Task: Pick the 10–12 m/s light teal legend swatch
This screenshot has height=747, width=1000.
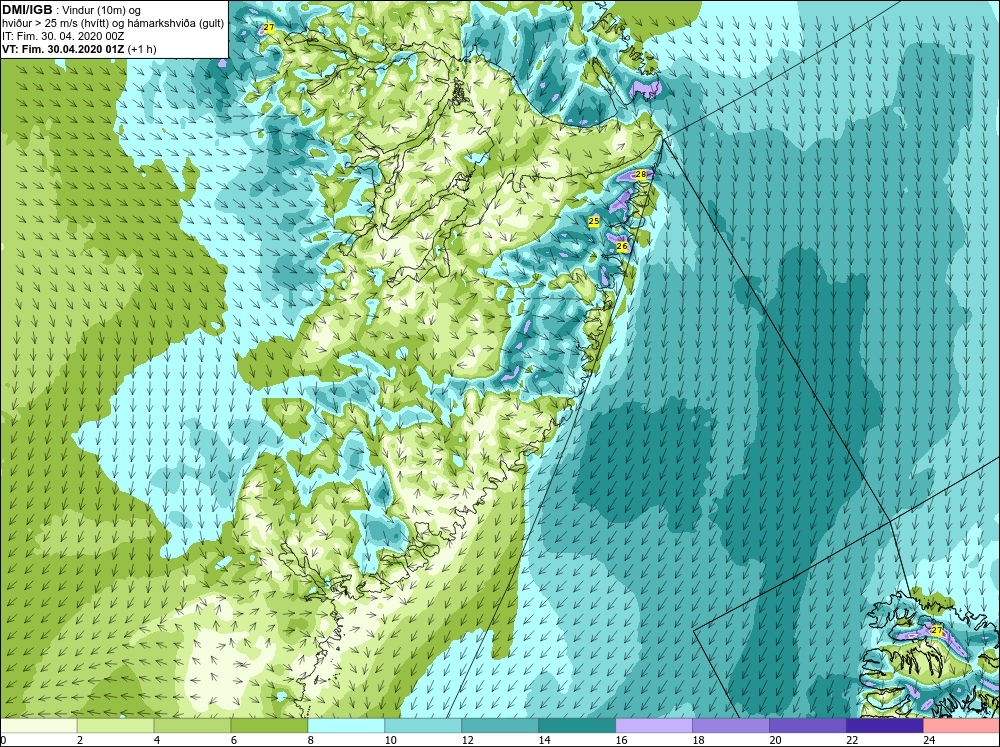Action: (423, 726)
